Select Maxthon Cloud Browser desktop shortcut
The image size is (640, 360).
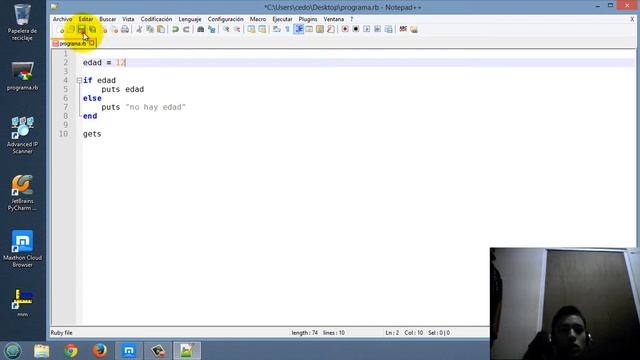coord(22,249)
